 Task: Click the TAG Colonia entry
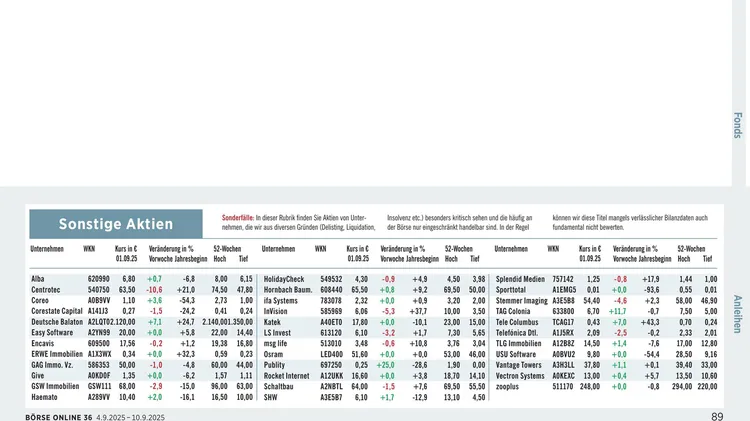tap(513, 311)
